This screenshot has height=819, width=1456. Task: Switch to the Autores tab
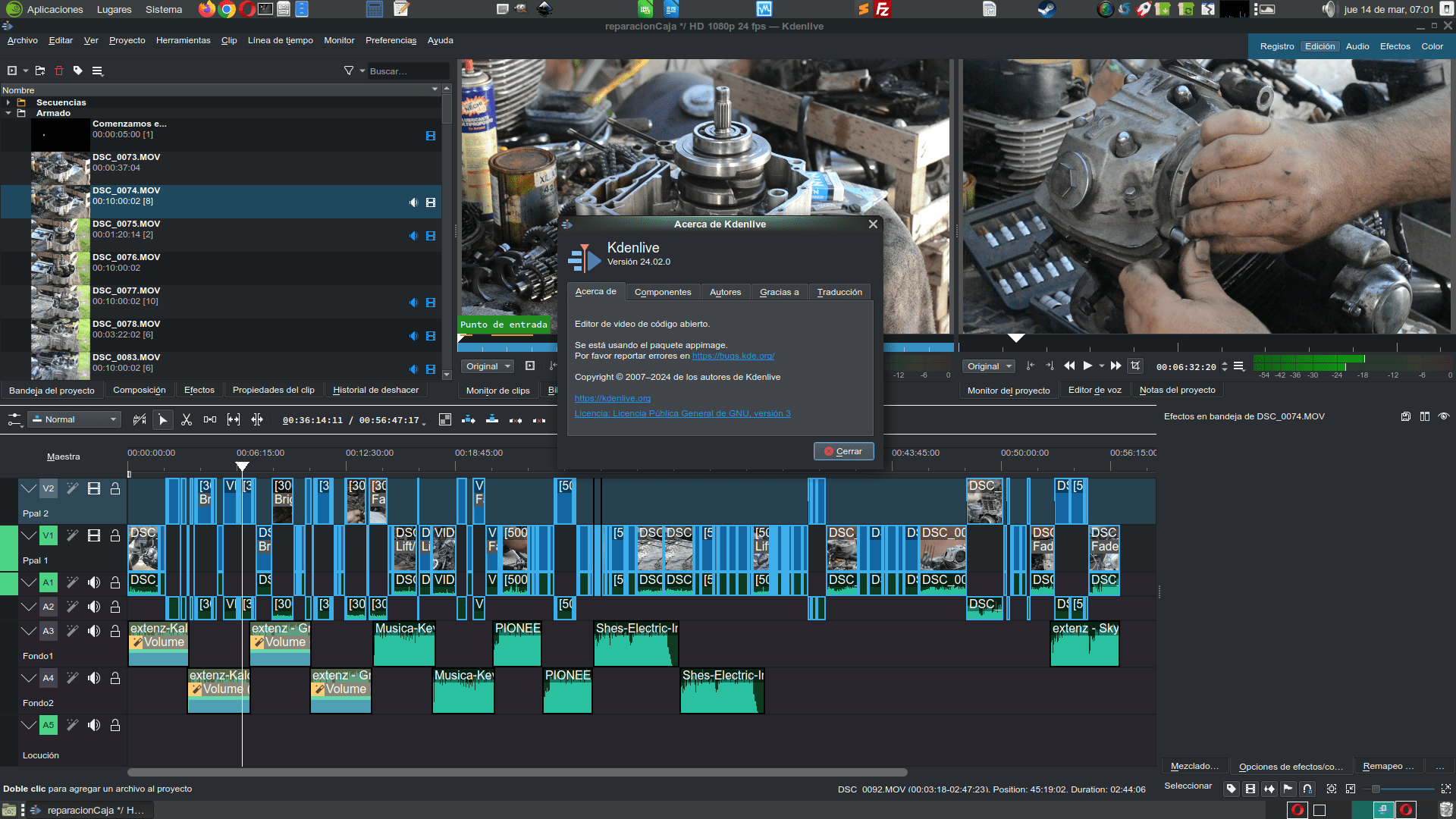(x=725, y=292)
